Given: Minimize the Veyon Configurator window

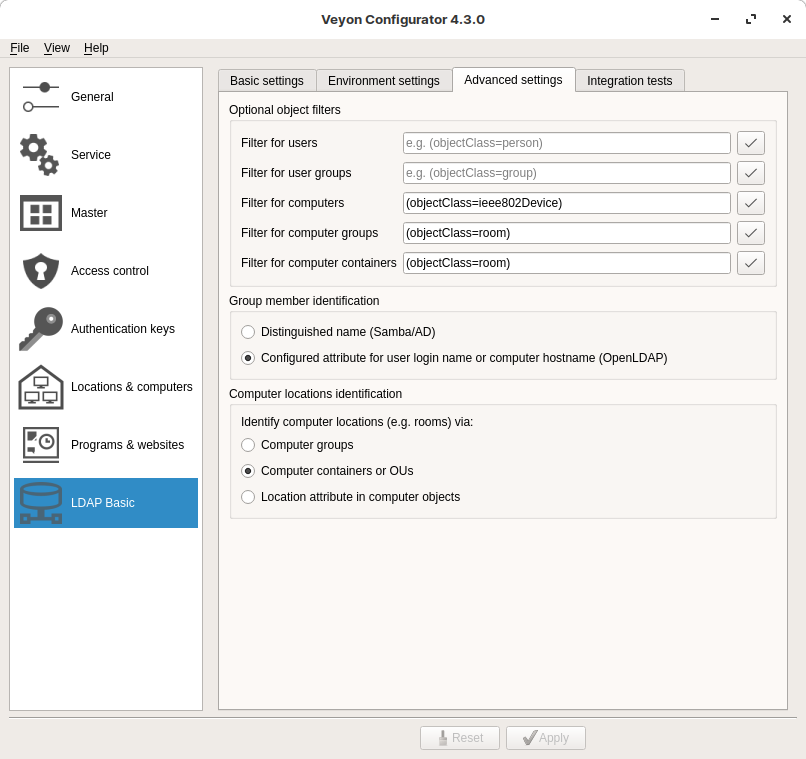Looking at the screenshot, I should point(715,20).
